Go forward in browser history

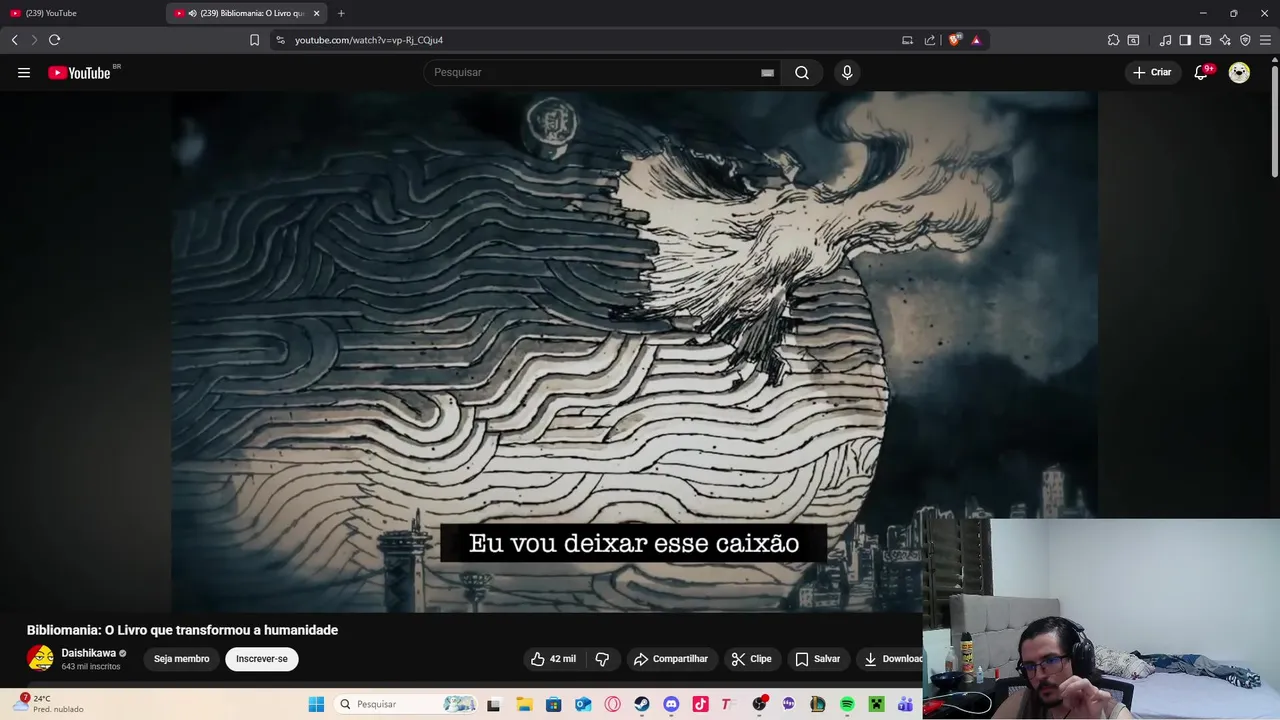(x=34, y=40)
